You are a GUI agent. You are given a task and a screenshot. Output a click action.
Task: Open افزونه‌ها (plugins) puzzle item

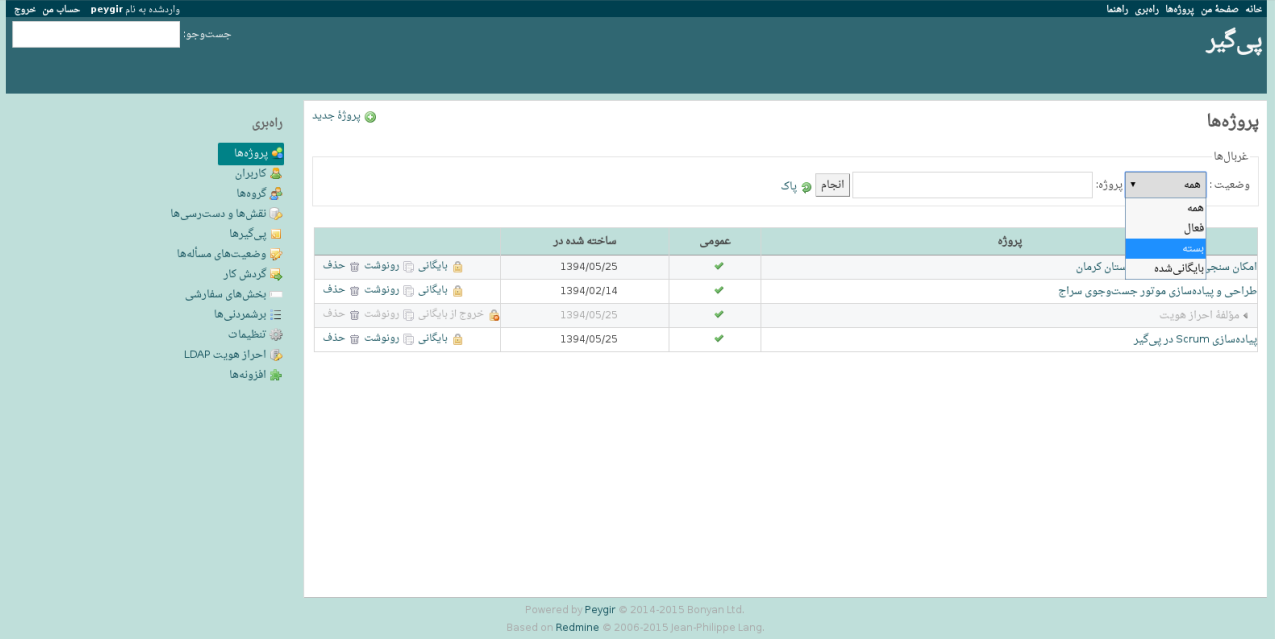(256, 374)
